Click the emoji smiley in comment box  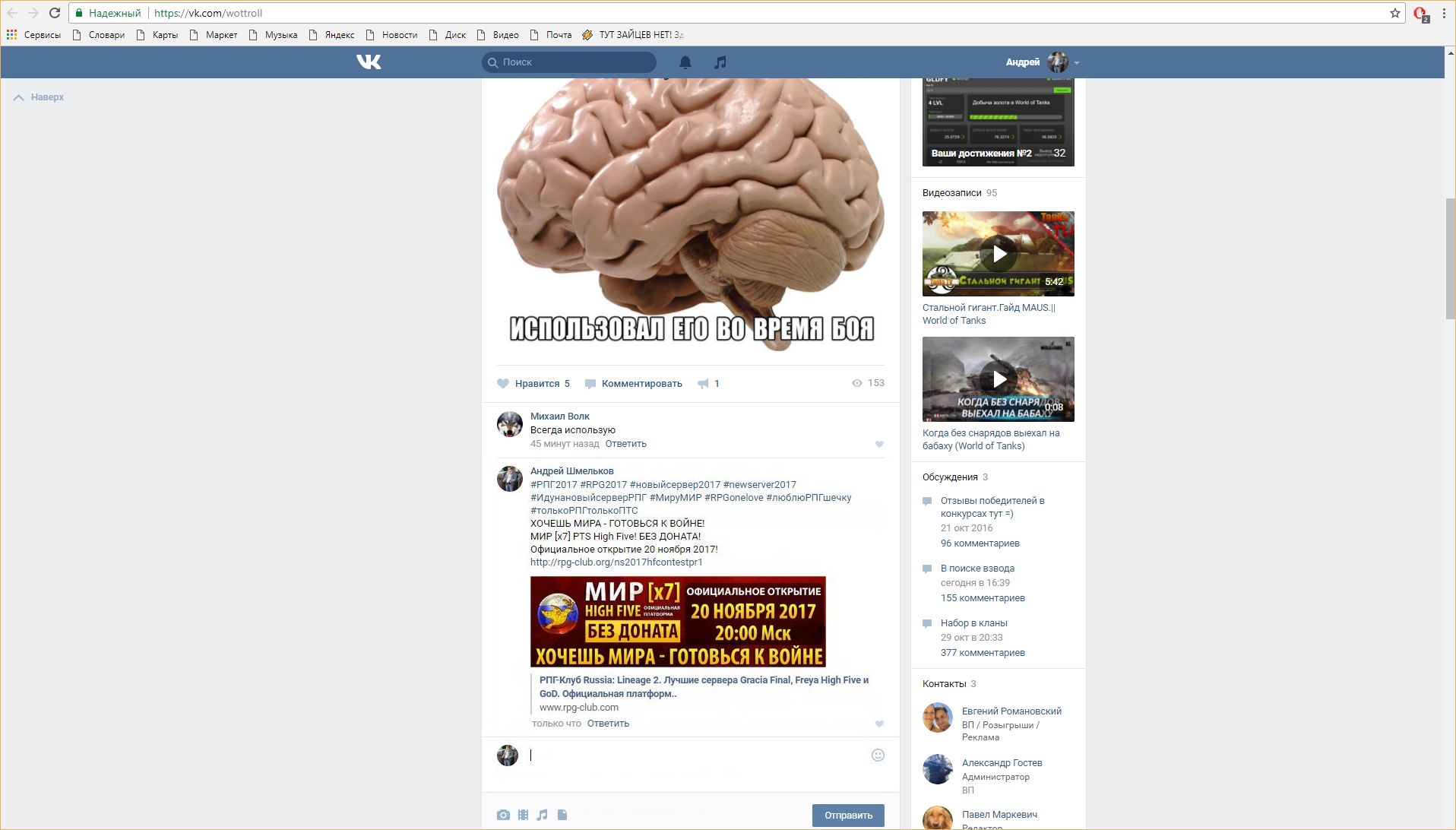click(x=878, y=755)
